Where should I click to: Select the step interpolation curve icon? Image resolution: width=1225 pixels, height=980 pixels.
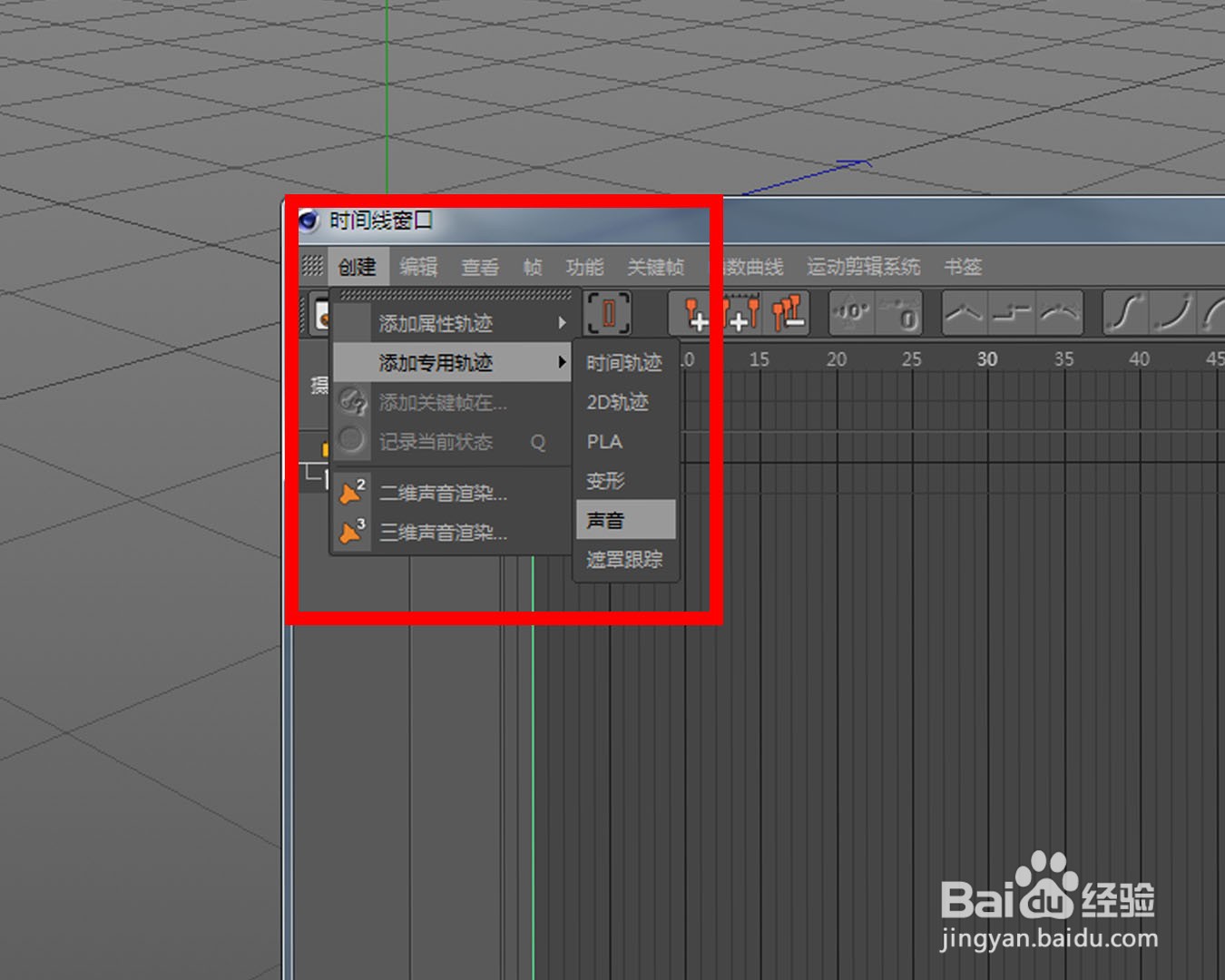[1014, 313]
